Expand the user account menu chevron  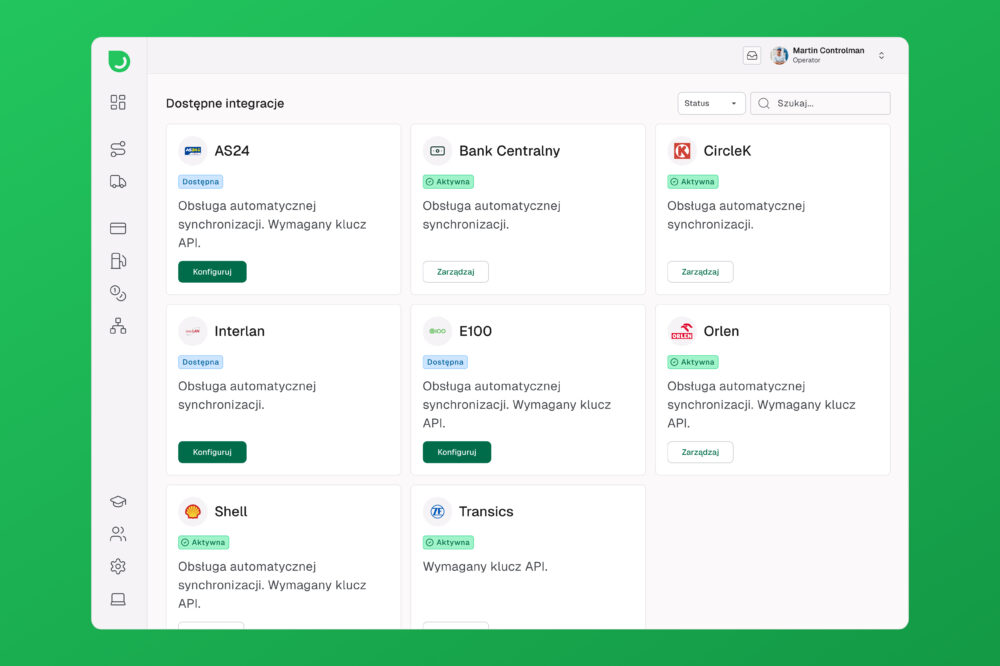coord(881,56)
